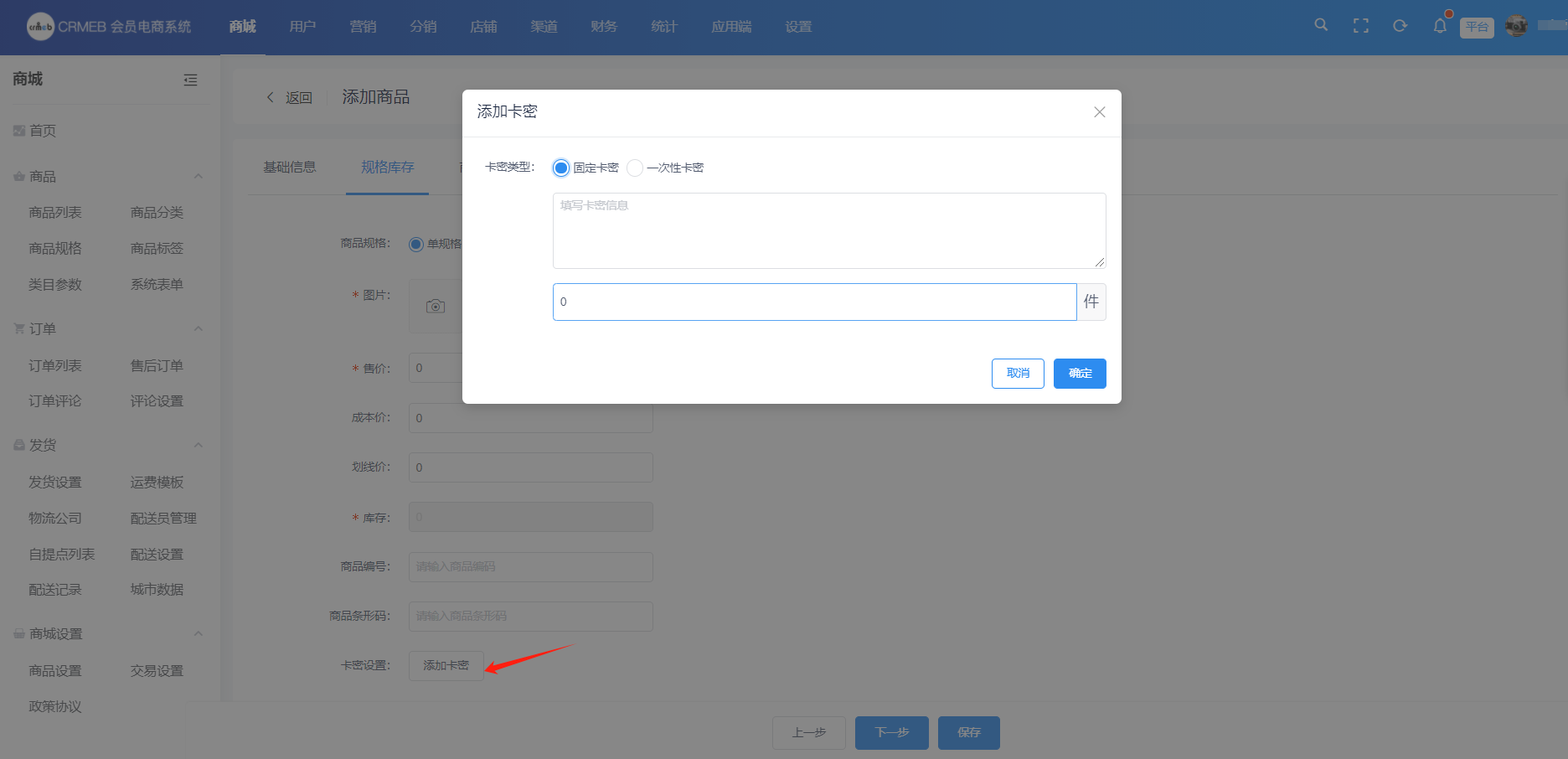Viewport: 1568px width, 759px height.
Task: Open 订单评论 in sidebar
Action: [x=55, y=401]
